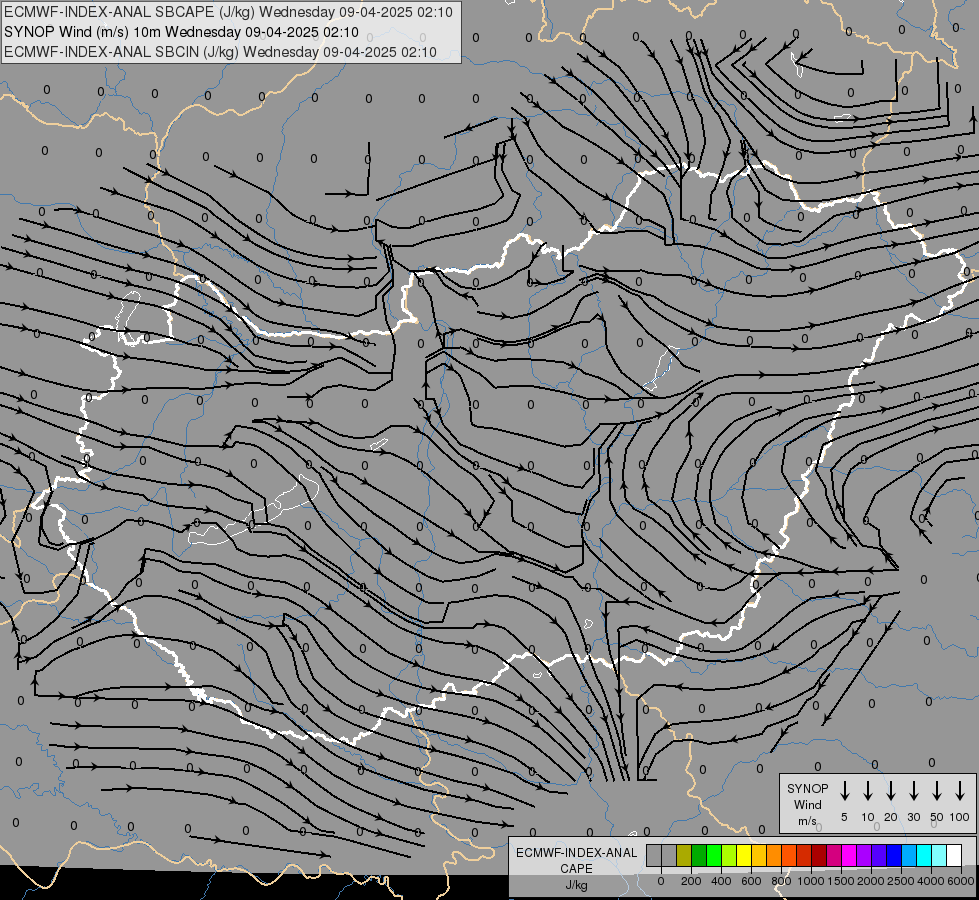Click the '2500' tick label on color scale
979x900 pixels.
coord(901,881)
